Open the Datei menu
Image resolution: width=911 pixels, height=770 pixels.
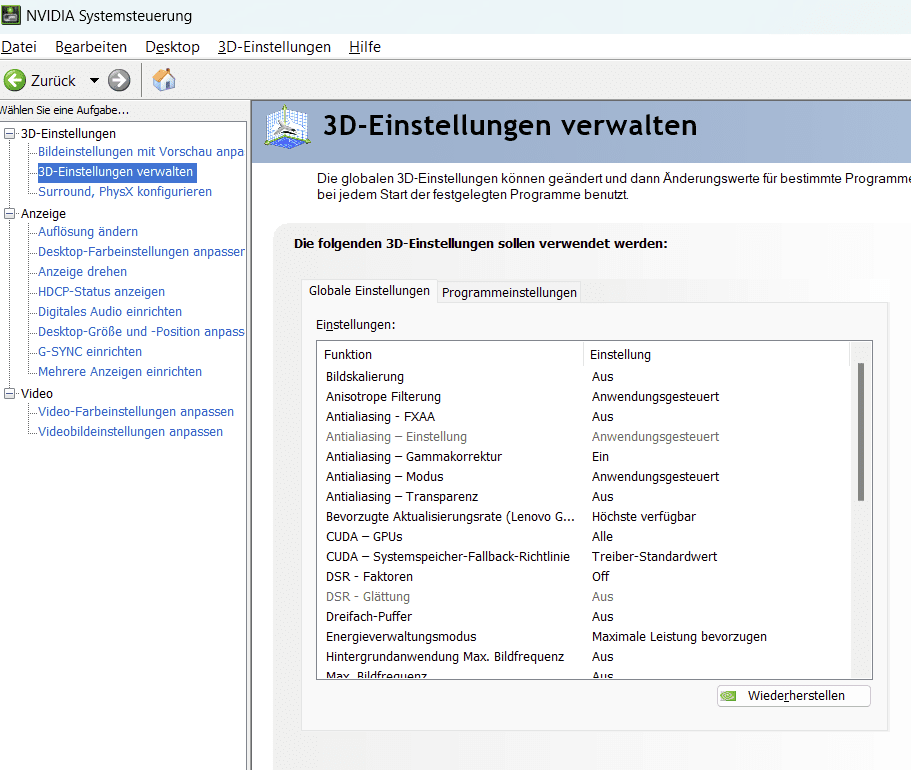pyautogui.click(x=19, y=47)
